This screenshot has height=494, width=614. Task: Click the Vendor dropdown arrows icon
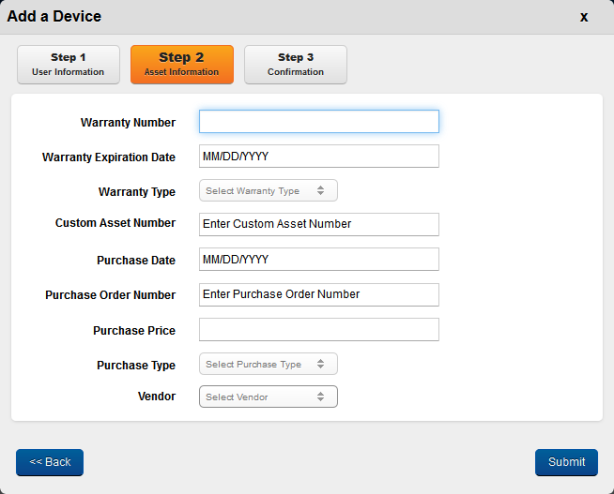[321, 397]
